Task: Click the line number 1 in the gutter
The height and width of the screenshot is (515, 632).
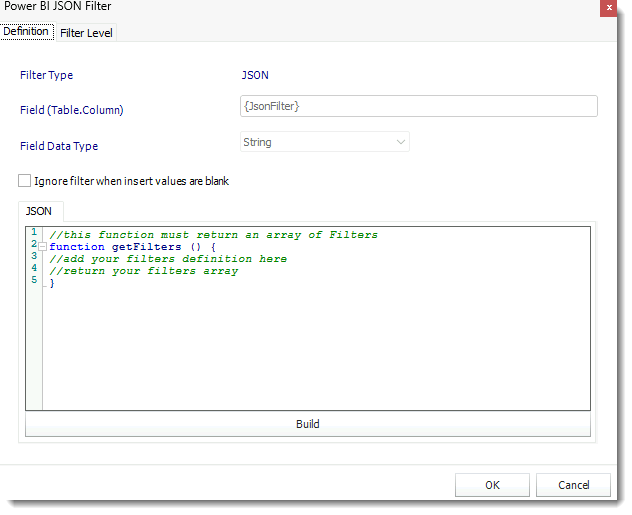Action: [x=34, y=232]
